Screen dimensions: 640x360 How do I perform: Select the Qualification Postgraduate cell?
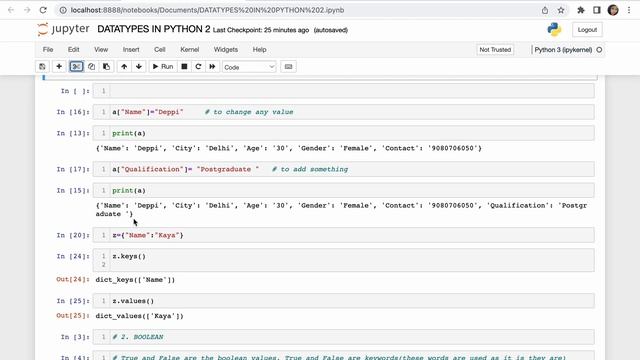(343, 169)
